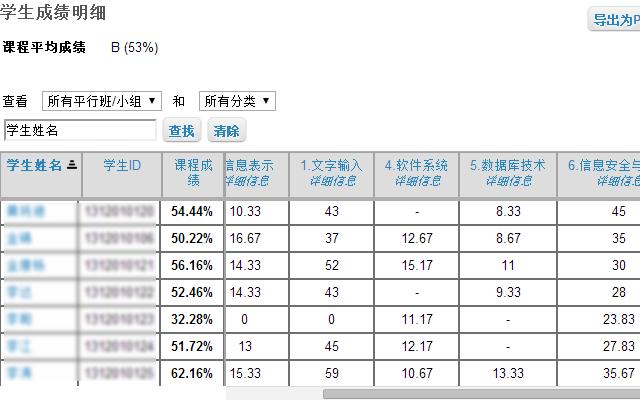Click the 清除 button
Screen dimensions: 640x400
click(227, 130)
